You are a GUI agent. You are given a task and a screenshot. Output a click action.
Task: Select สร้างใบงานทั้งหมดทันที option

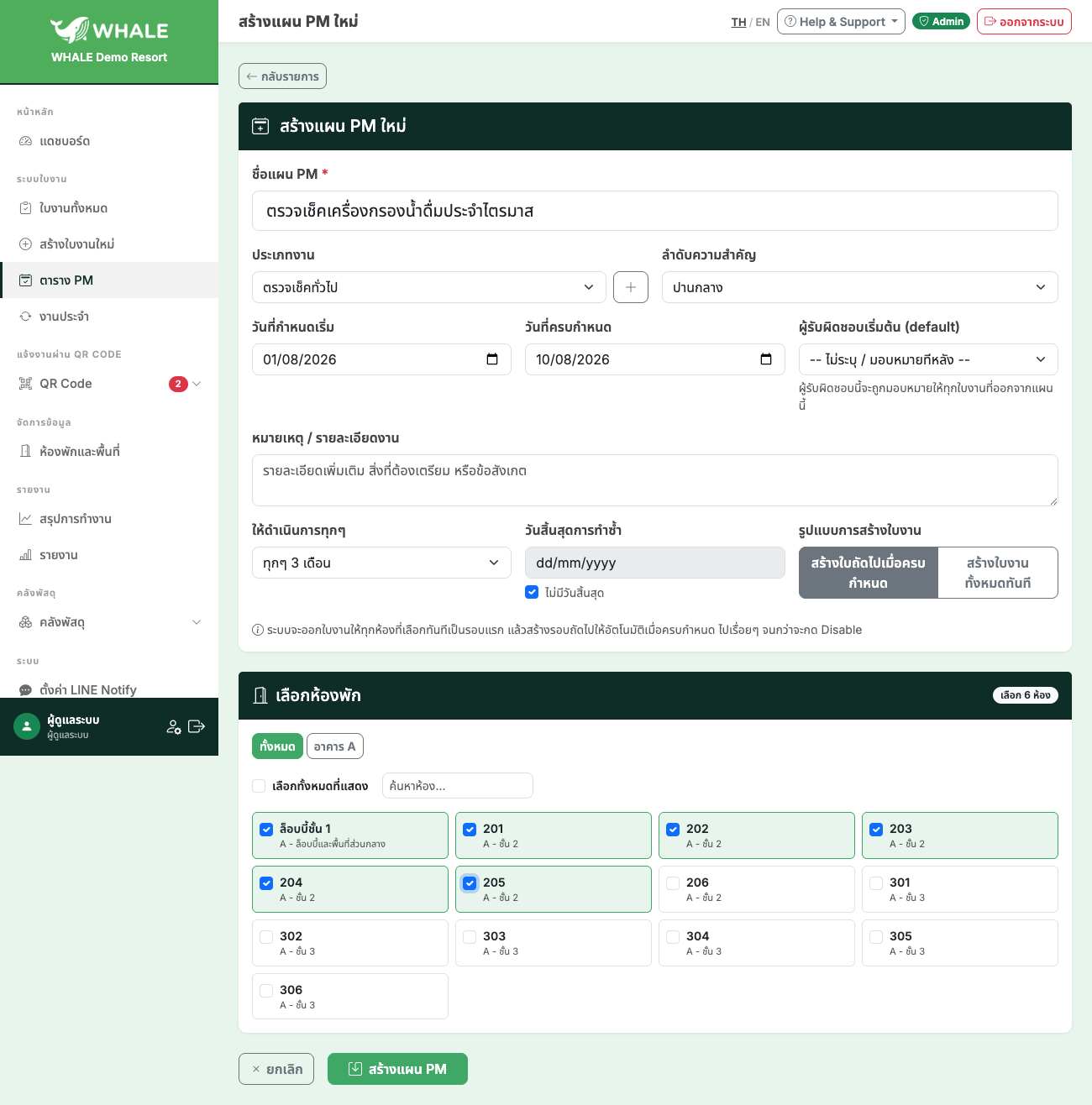[x=997, y=573]
